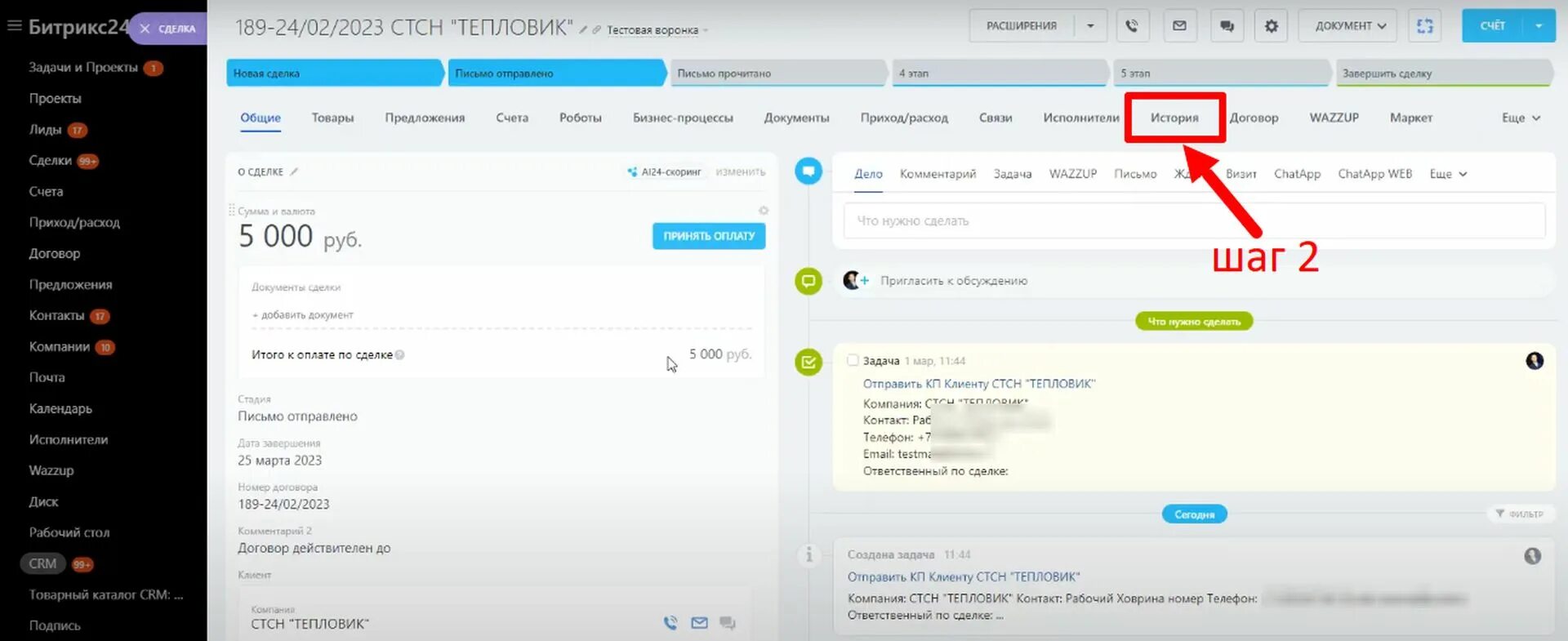Image resolution: width=1568 pixels, height=641 pixels.
Task: Switch to Документы tab
Action: click(x=796, y=118)
